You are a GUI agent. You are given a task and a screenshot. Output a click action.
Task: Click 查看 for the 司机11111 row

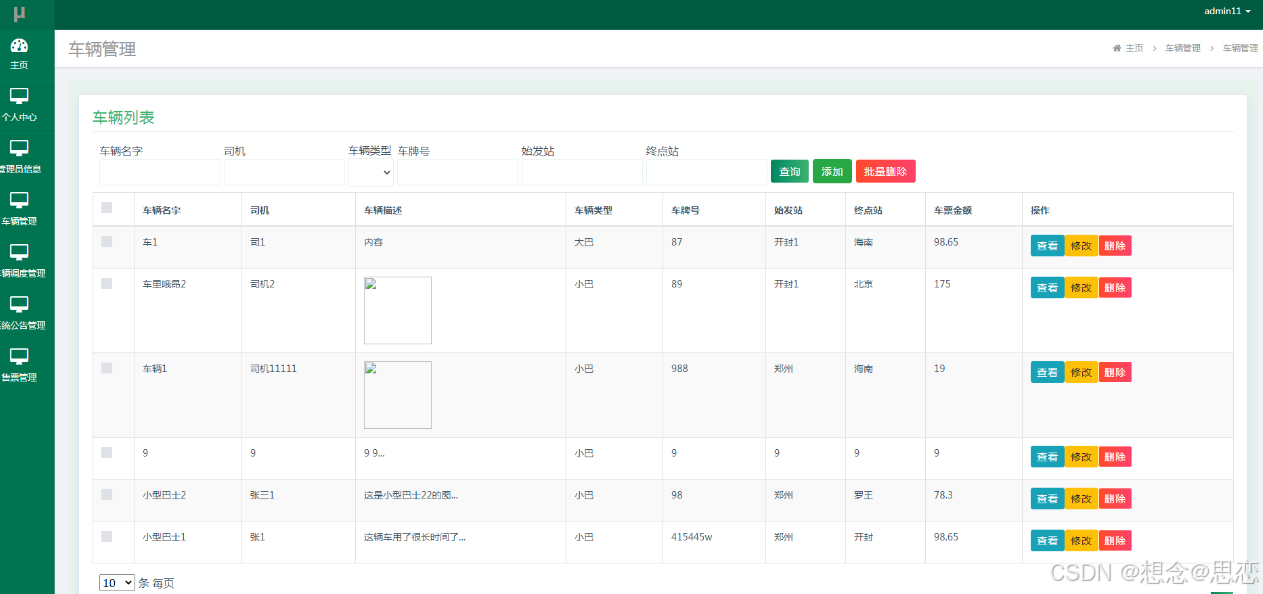[1047, 372]
